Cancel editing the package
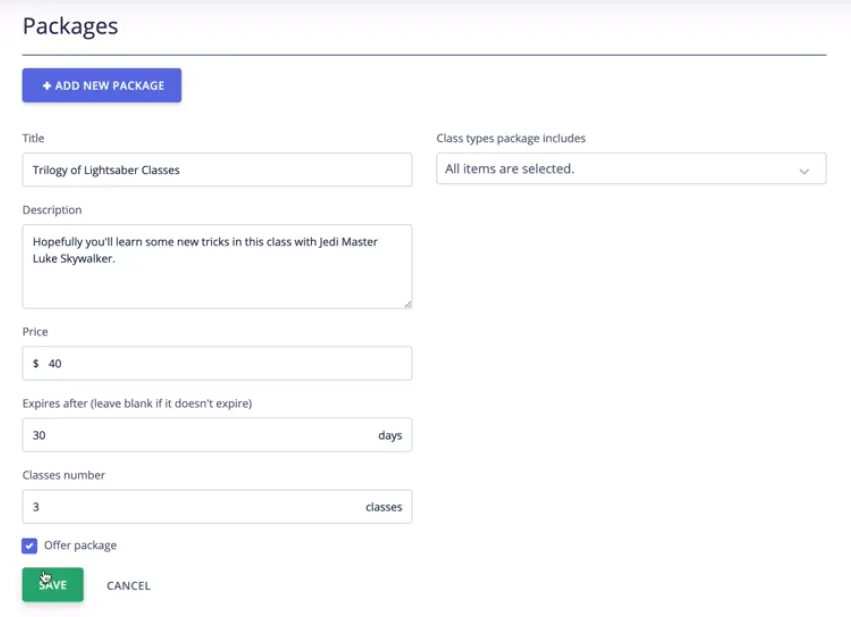Viewport: 851px width, 617px height. click(x=128, y=586)
